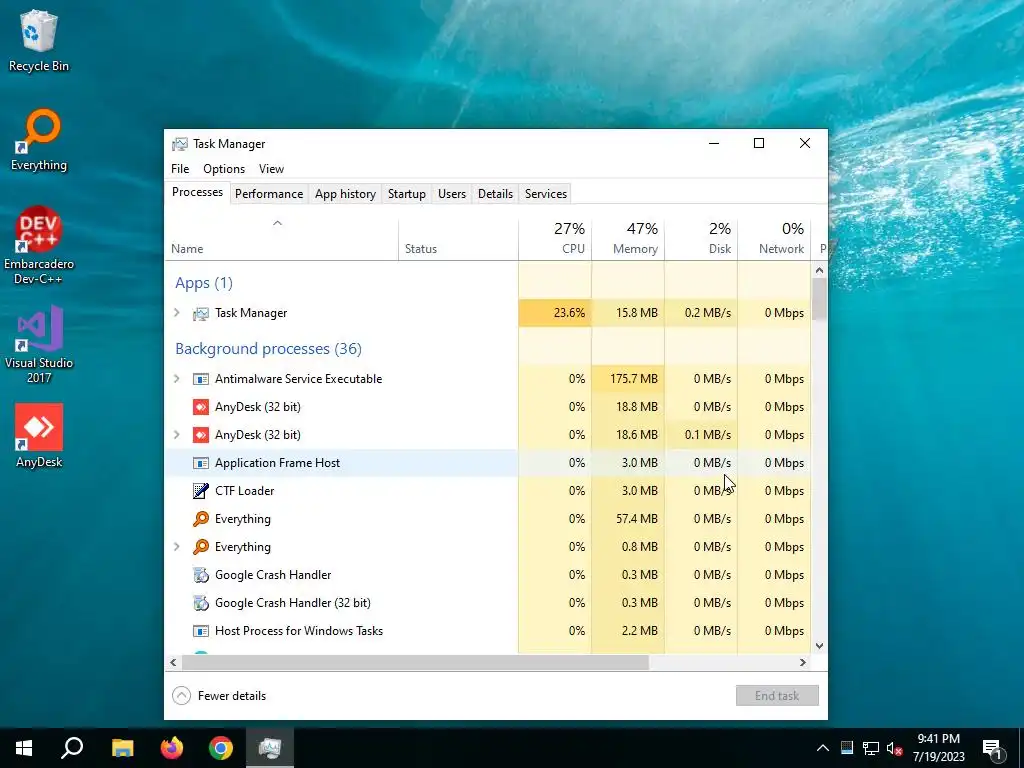Switch to the Services tab
The height and width of the screenshot is (768, 1024).
point(545,194)
